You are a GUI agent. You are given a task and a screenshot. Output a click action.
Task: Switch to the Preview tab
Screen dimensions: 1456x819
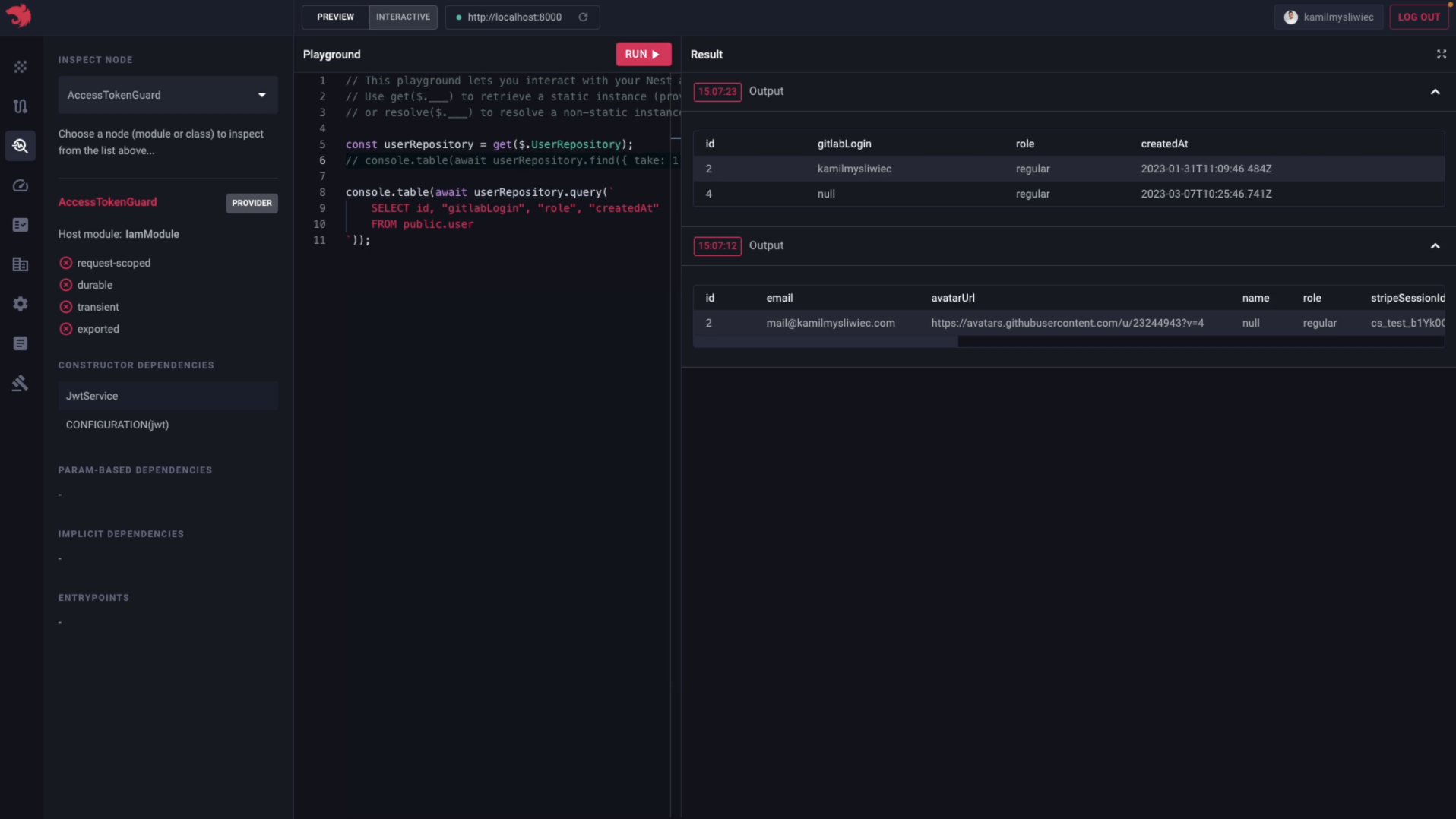click(335, 17)
